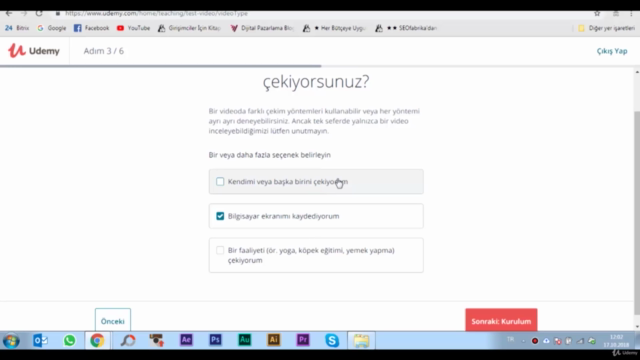Open the magnifier search app in the taskbar
Viewport: 640px width, 360px height.
pyautogui.click(x=128, y=340)
